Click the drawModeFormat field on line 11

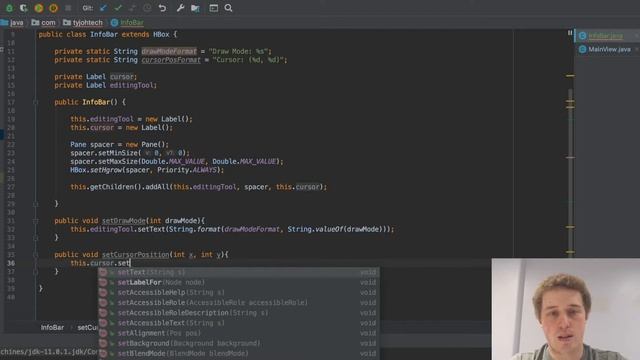click(169, 51)
